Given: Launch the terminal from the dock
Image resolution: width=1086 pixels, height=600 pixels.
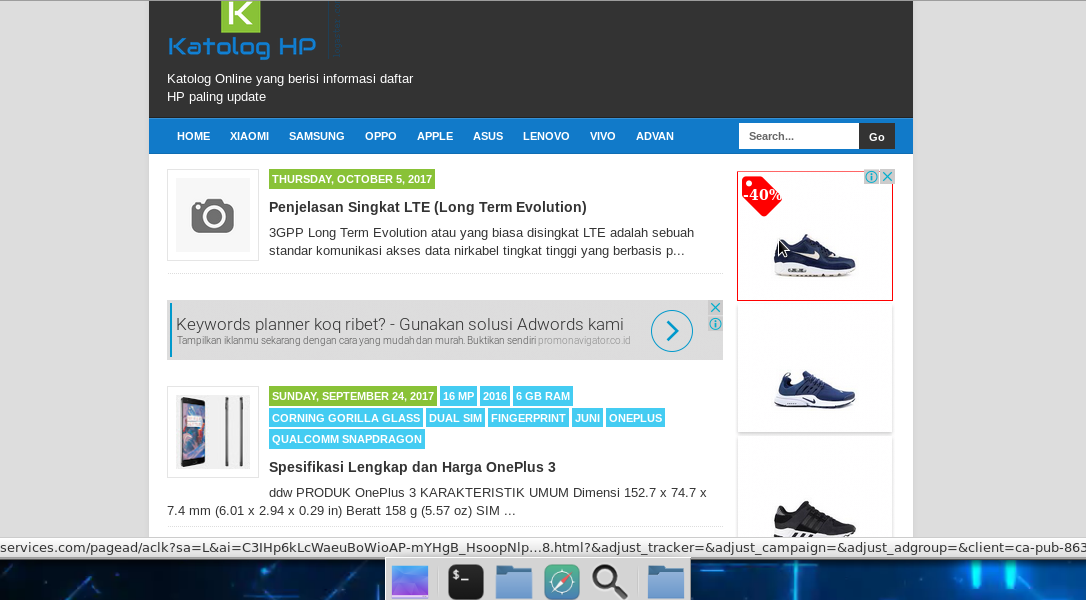Looking at the screenshot, I should tap(465, 582).
